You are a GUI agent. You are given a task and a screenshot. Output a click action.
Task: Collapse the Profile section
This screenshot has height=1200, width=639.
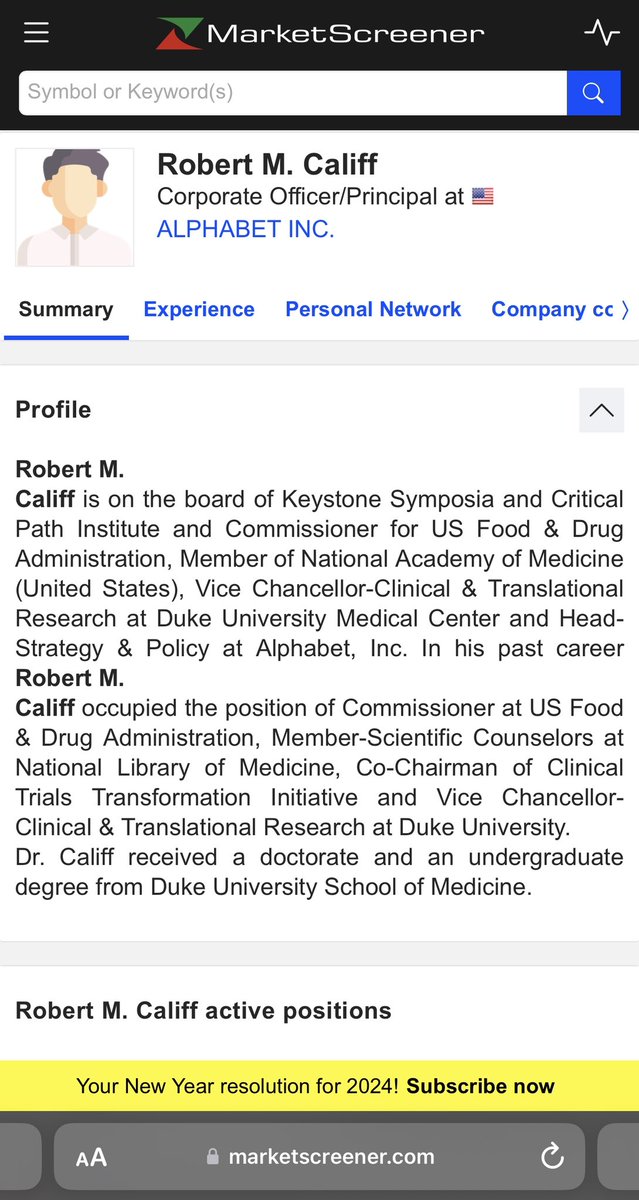(601, 410)
